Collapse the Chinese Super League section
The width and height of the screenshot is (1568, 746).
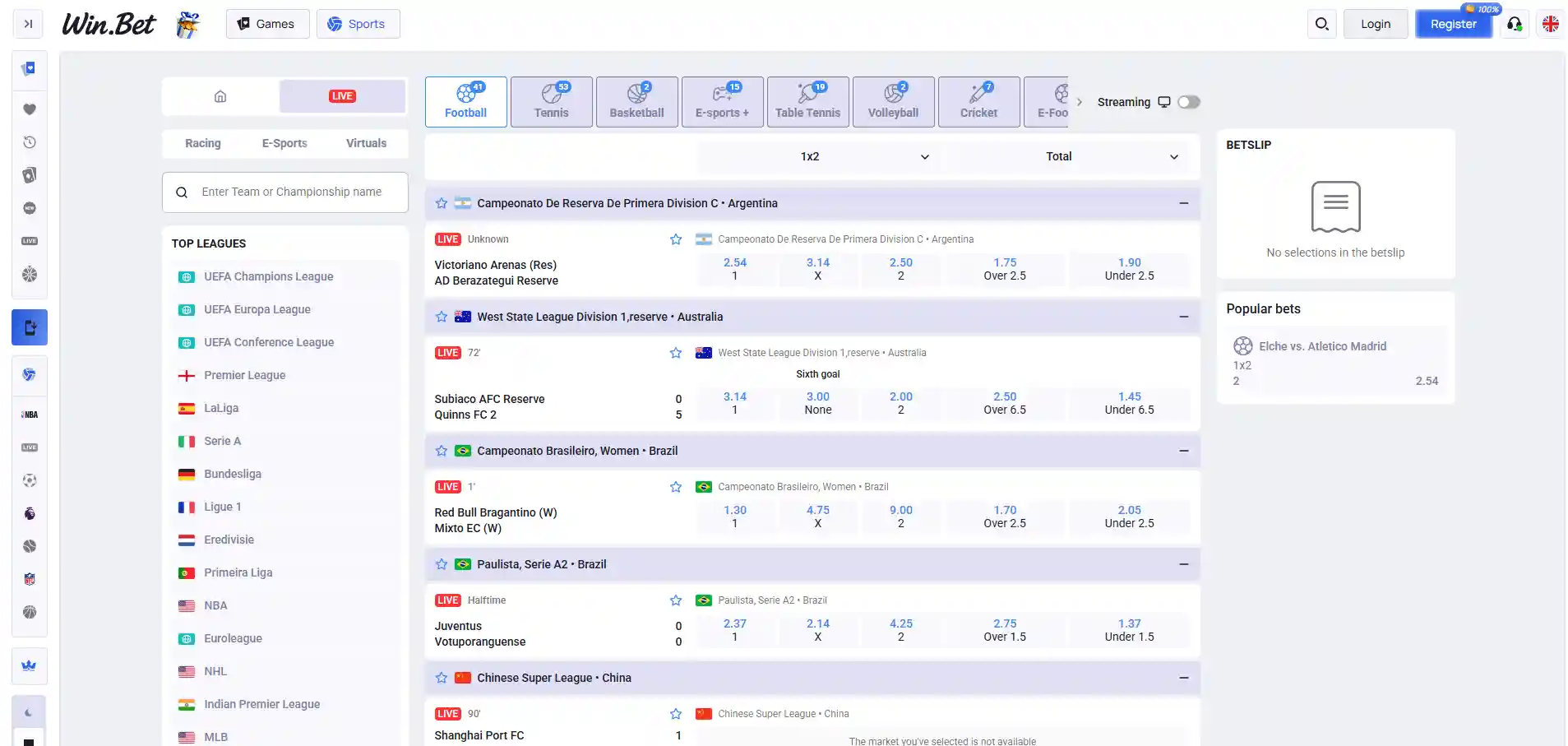(1184, 678)
